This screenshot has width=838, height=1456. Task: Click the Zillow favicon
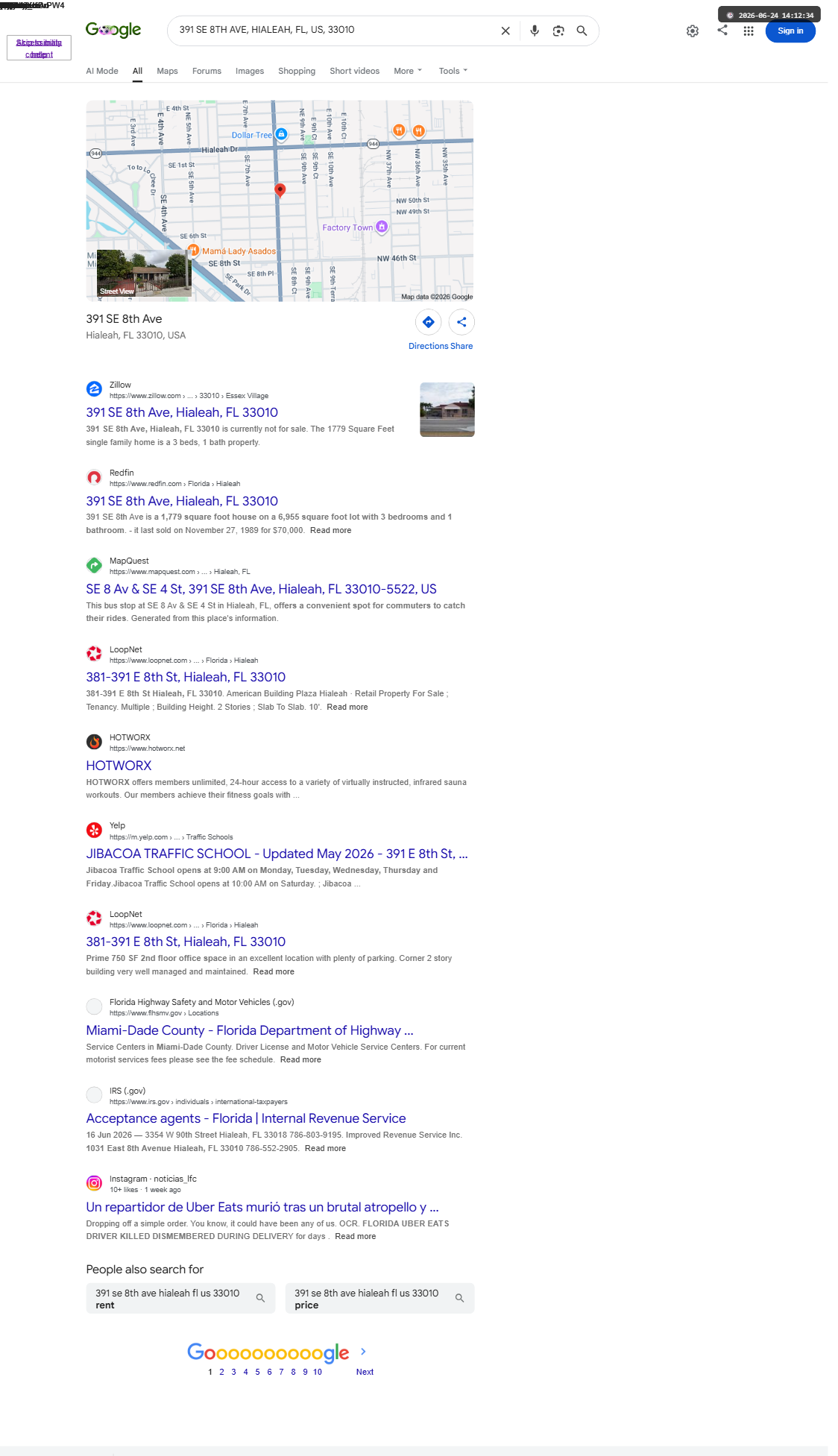click(95, 389)
